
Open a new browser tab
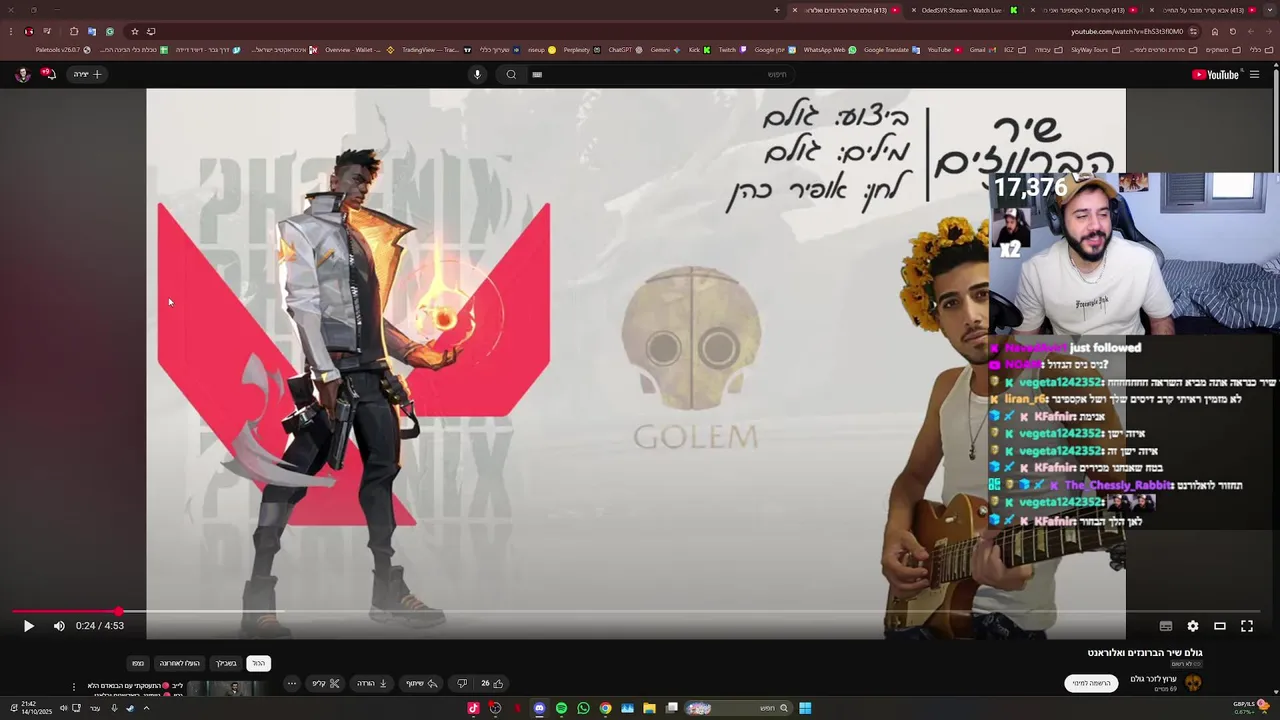click(x=777, y=10)
